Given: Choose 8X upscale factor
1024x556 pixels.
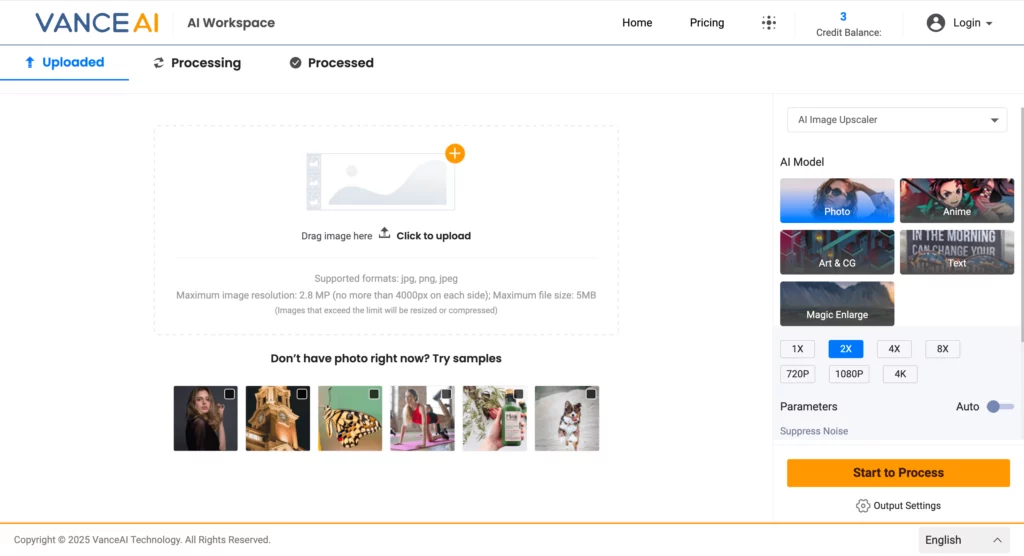Looking at the screenshot, I should tap(942, 349).
